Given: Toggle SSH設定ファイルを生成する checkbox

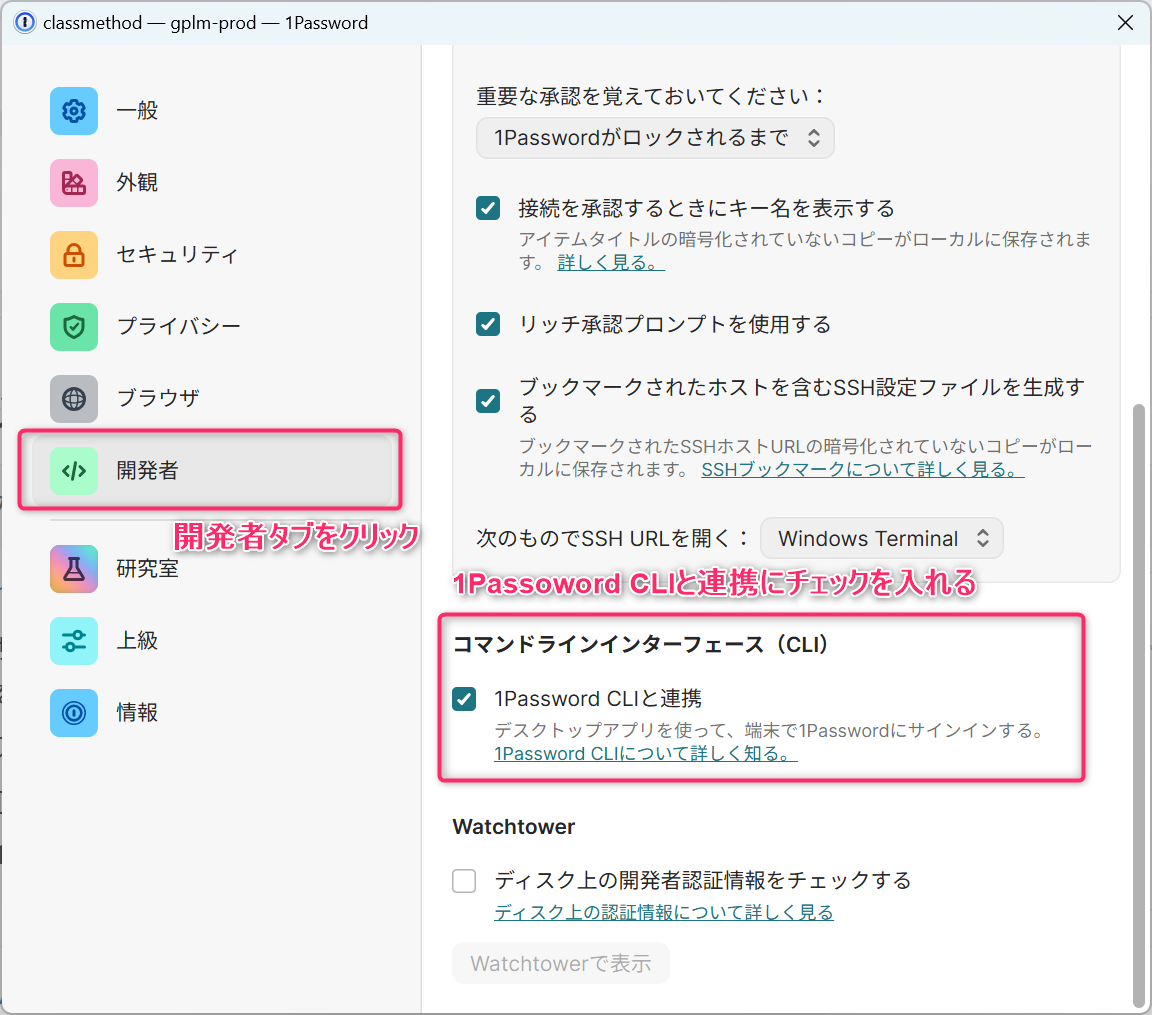Looking at the screenshot, I should [488, 401].
